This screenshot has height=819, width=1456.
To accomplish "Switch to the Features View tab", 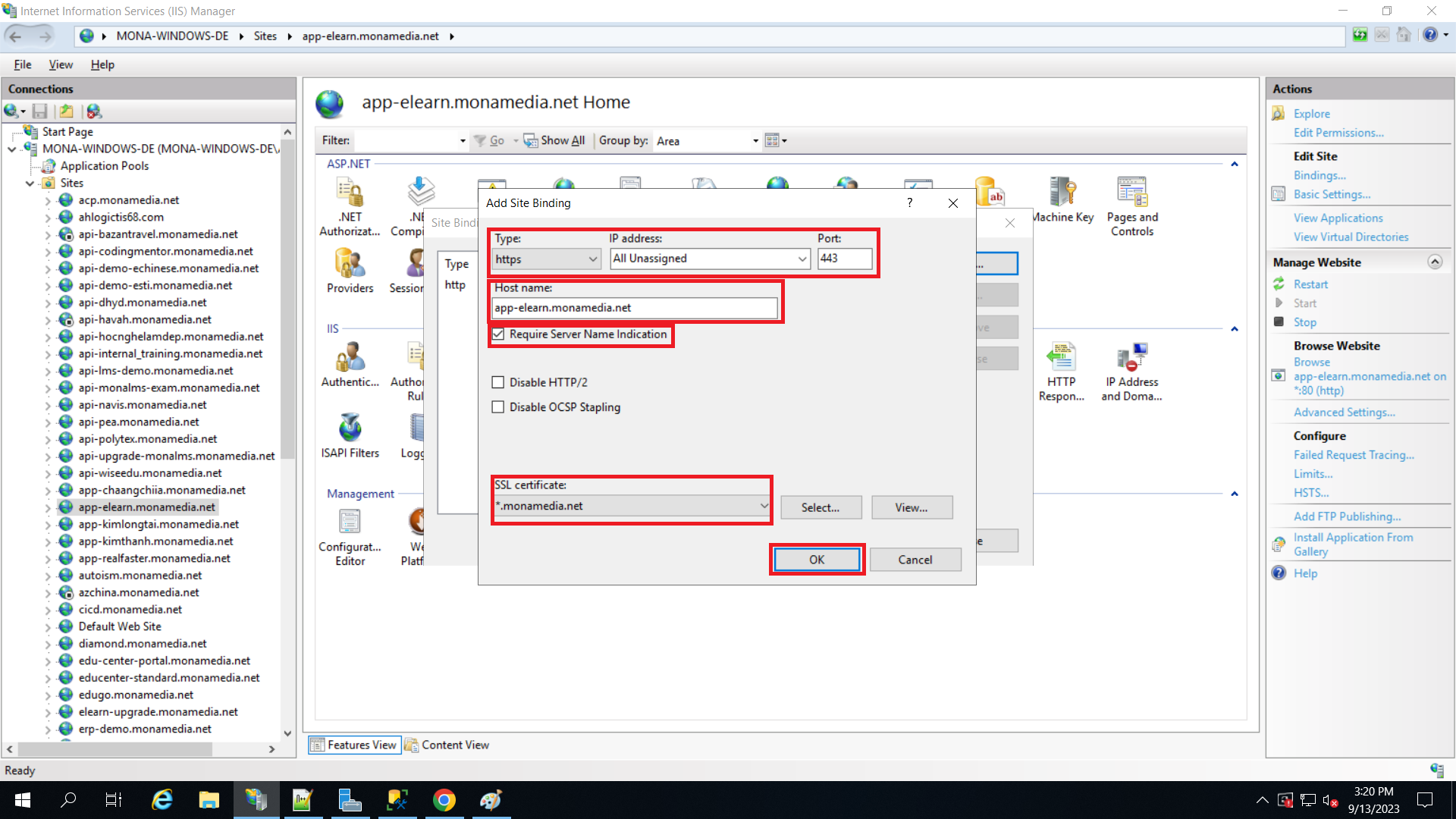I will point(354,745).
